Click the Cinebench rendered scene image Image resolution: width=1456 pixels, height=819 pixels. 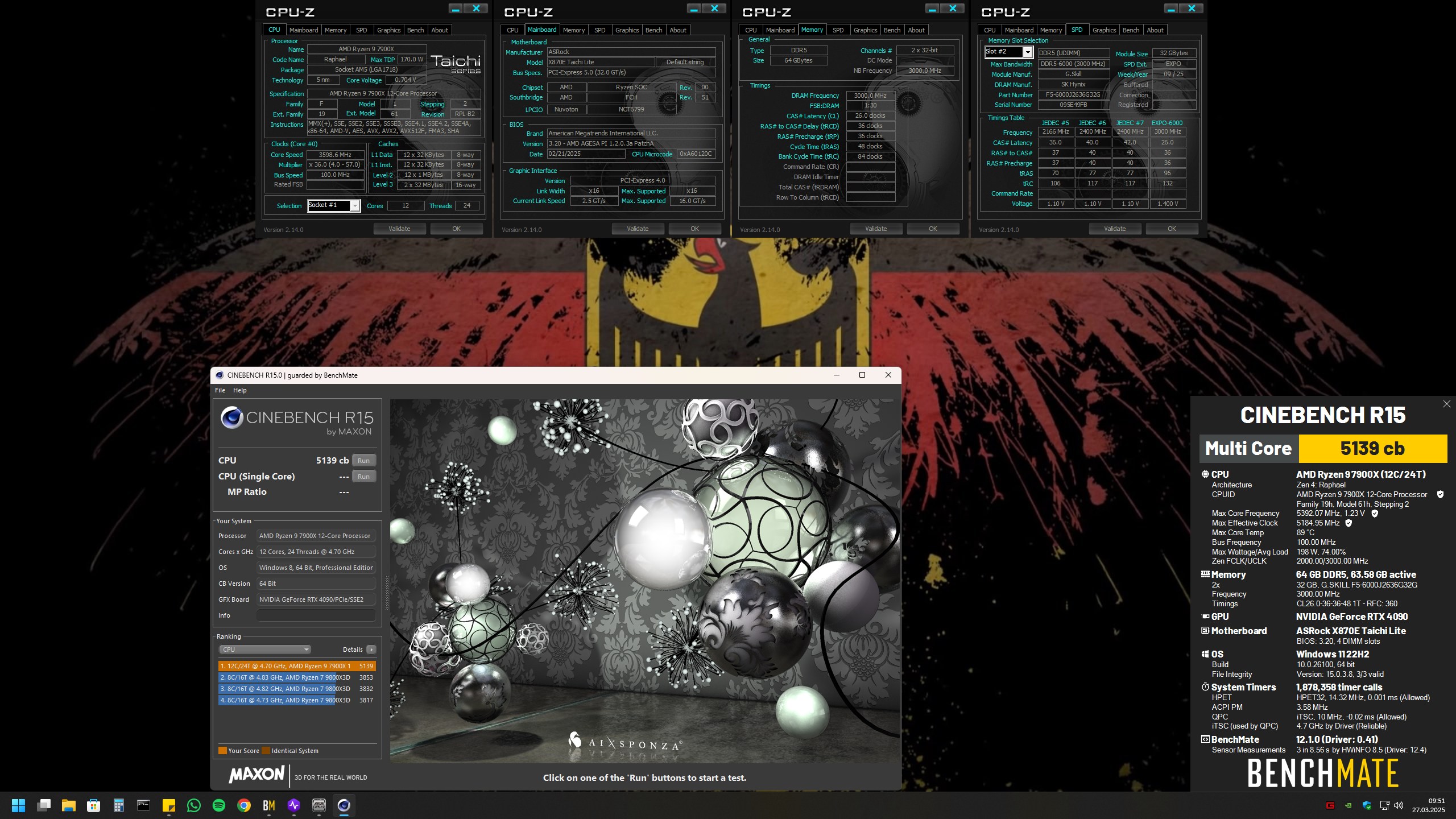(x=644, y=581)
